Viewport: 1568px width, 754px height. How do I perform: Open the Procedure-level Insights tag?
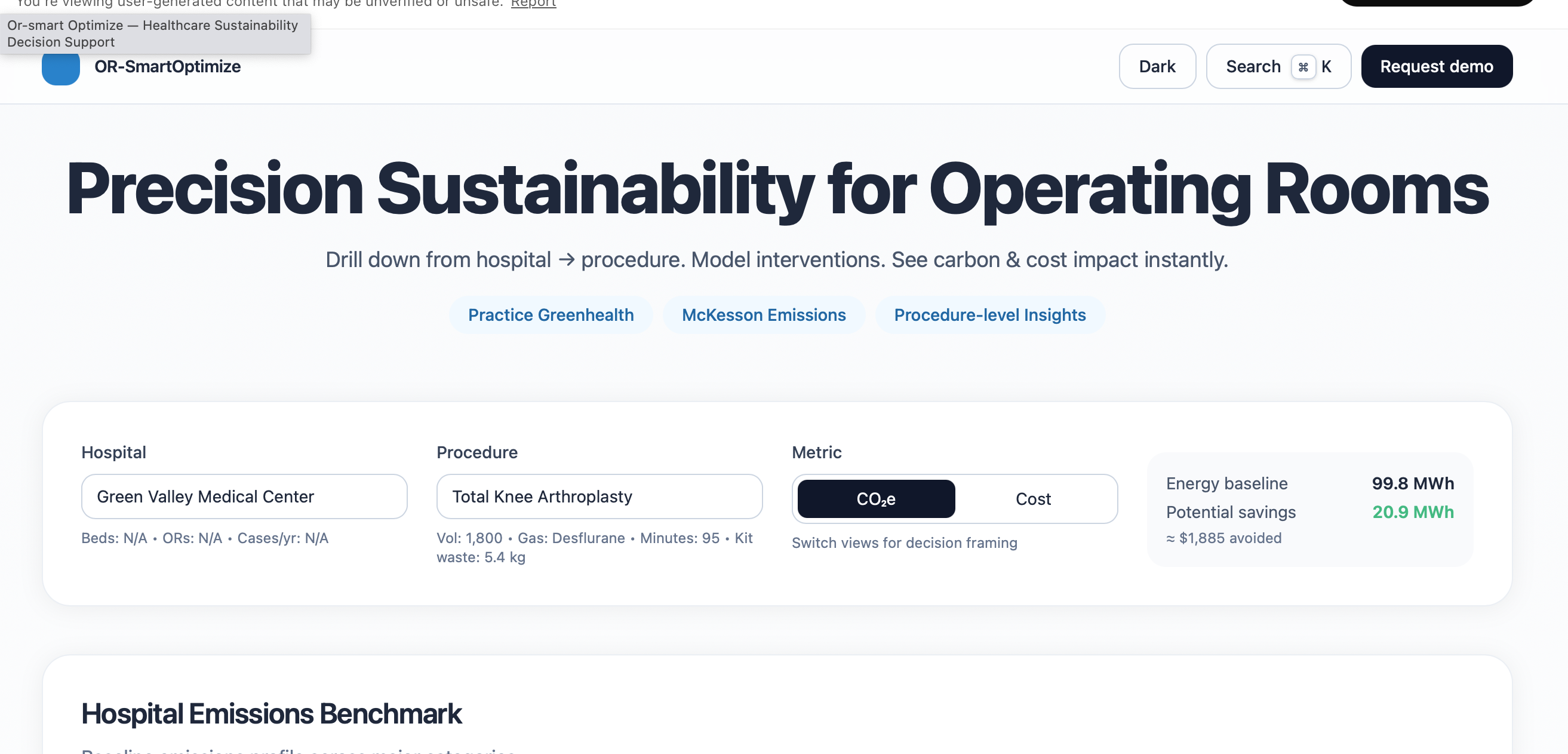989,315
